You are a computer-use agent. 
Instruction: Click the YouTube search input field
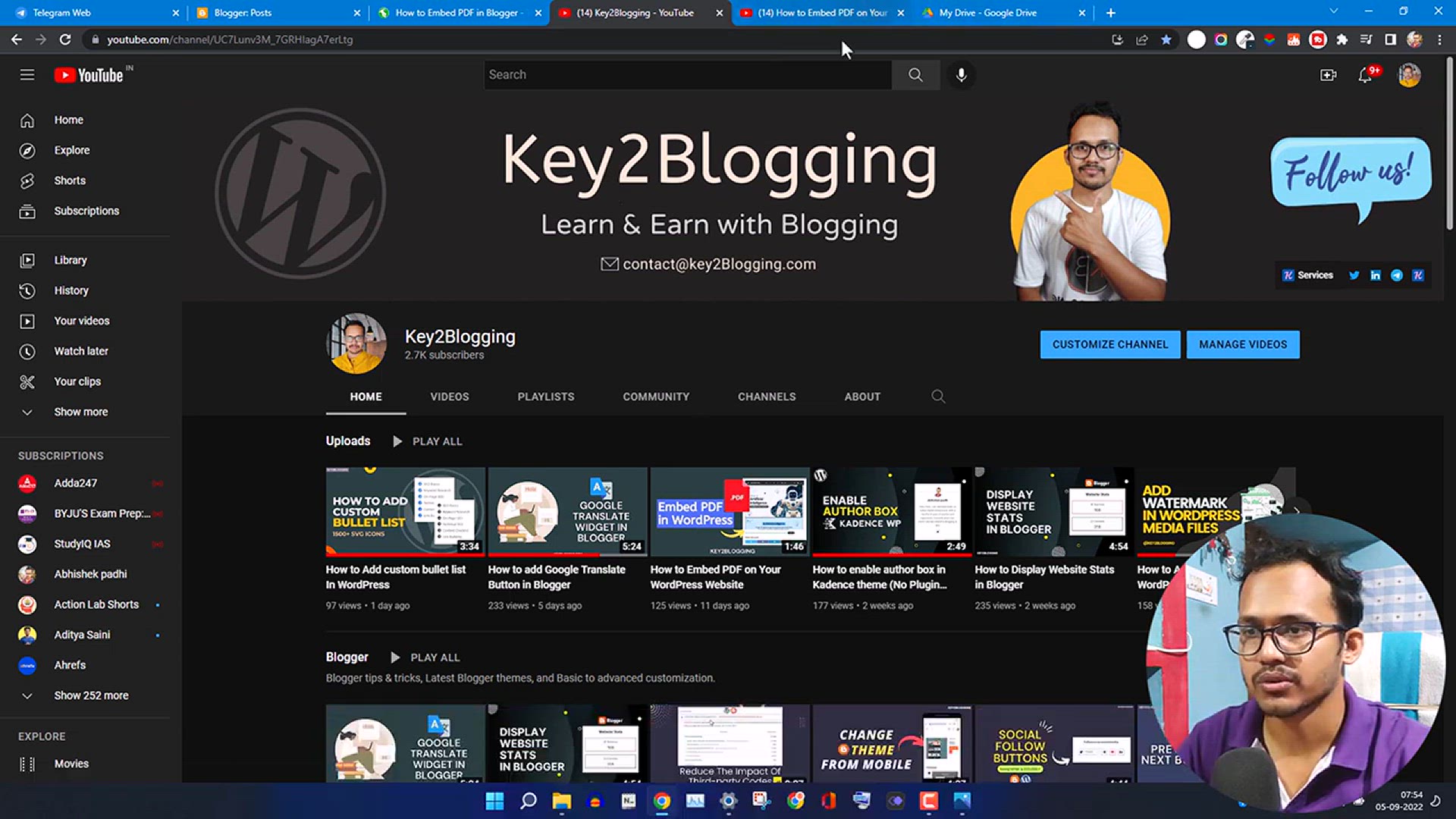688,74
